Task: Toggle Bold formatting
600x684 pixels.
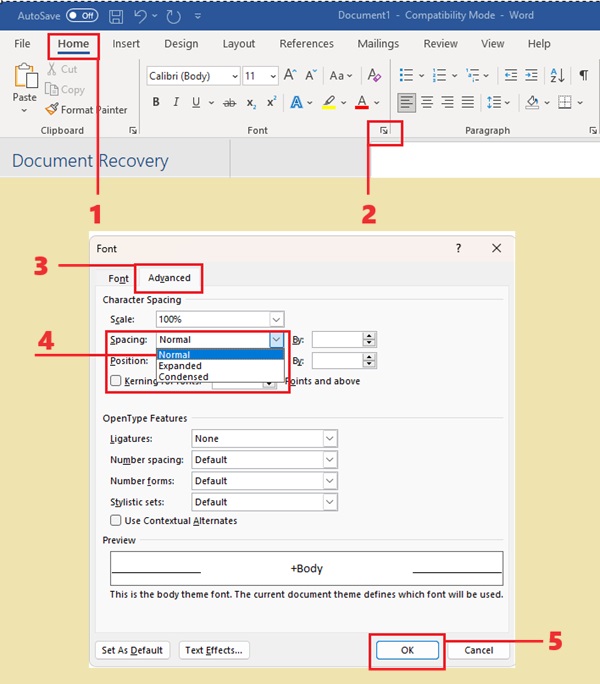Action: tap(156, 102)
